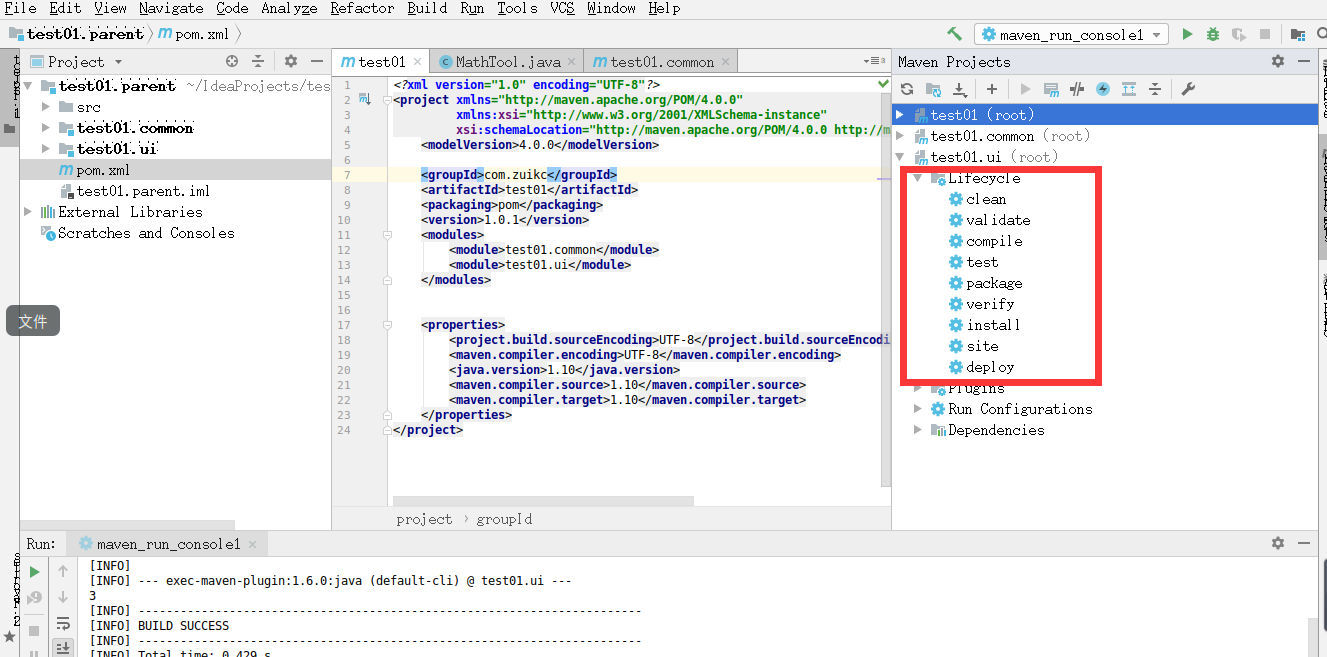Image resolution: width=1327 pixels, height=657 pixels.
Task: Open maven_run_console1 run configuration dropdown
Action: (x=1072, y=34)
